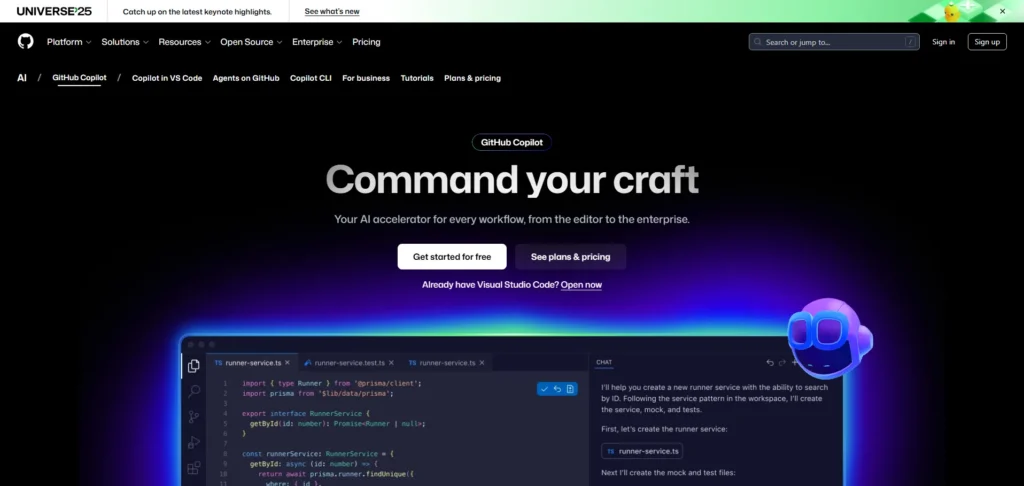Screen dimensions: 1024x486
Task: Open the Explorer files icon in the editor sidebar
Action: [x=194, y=366]
